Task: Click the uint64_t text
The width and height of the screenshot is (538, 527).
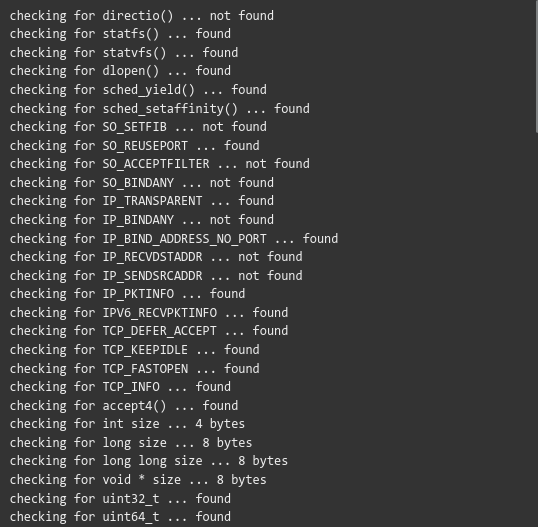Action: (x=131, y=517)
